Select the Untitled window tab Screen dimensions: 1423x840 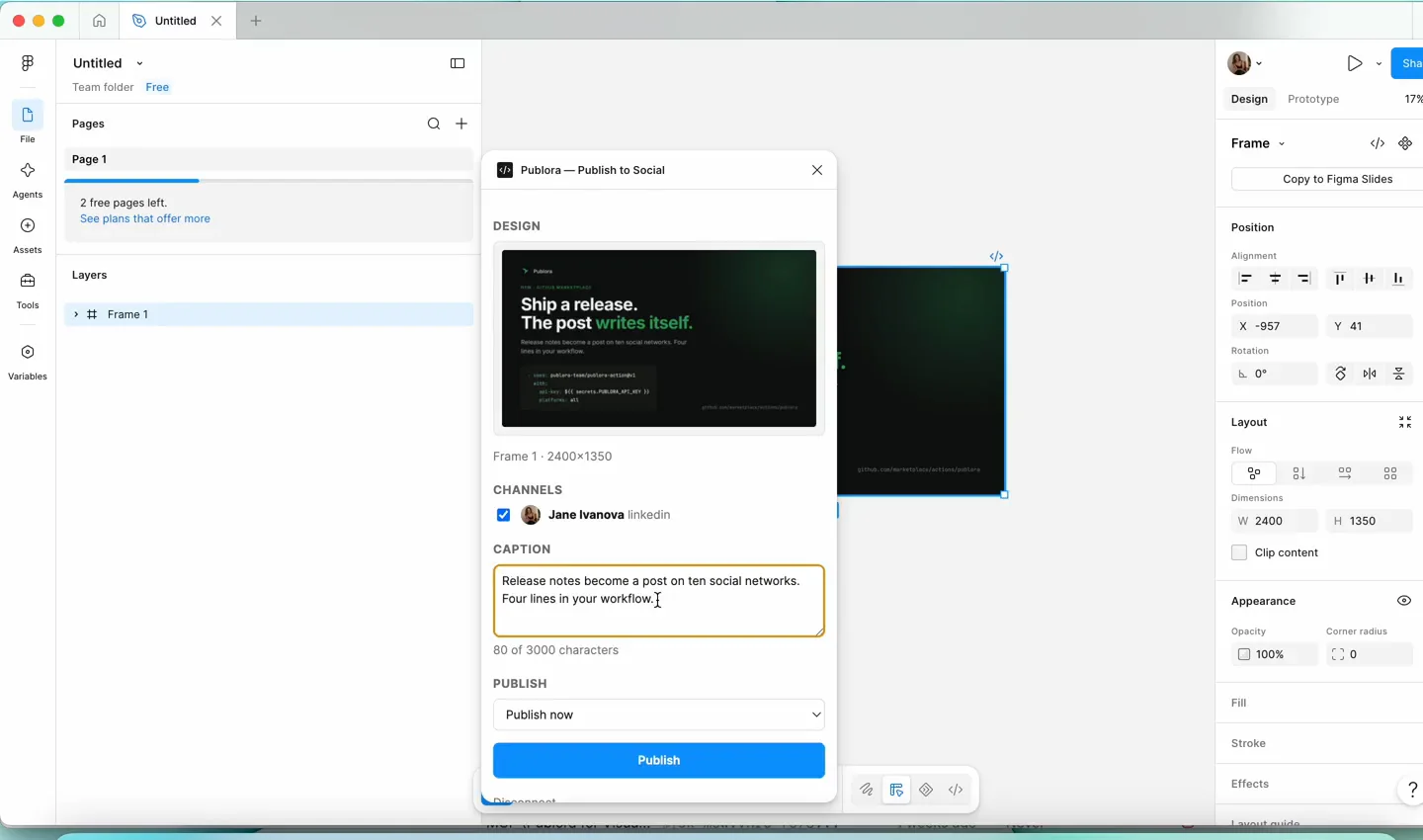tap(178, 21)
